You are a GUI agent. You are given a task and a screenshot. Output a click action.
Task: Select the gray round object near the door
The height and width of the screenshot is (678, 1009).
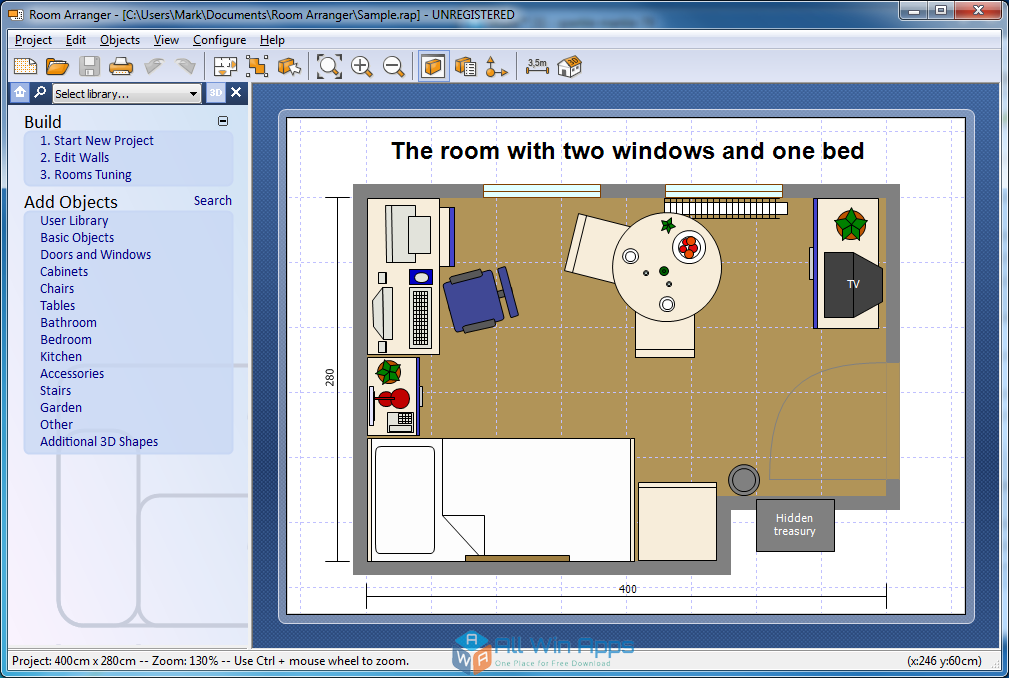(744, 480)
